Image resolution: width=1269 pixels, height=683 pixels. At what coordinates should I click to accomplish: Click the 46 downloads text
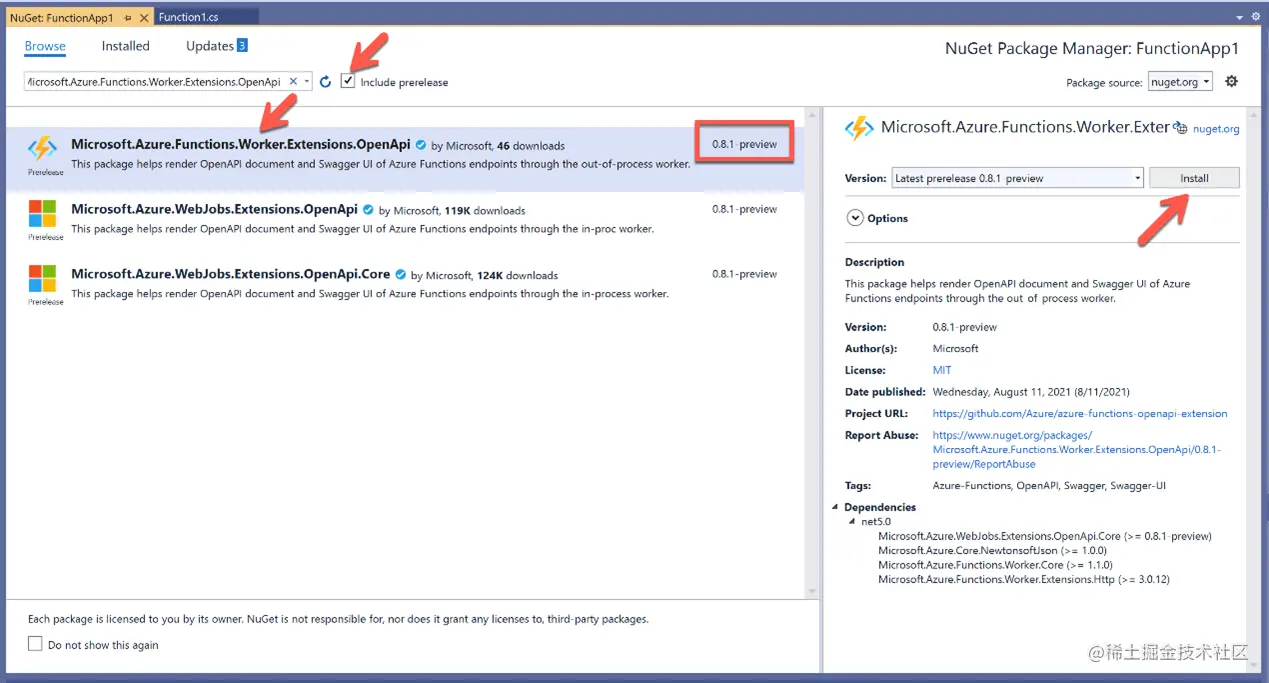coord(531,146)
